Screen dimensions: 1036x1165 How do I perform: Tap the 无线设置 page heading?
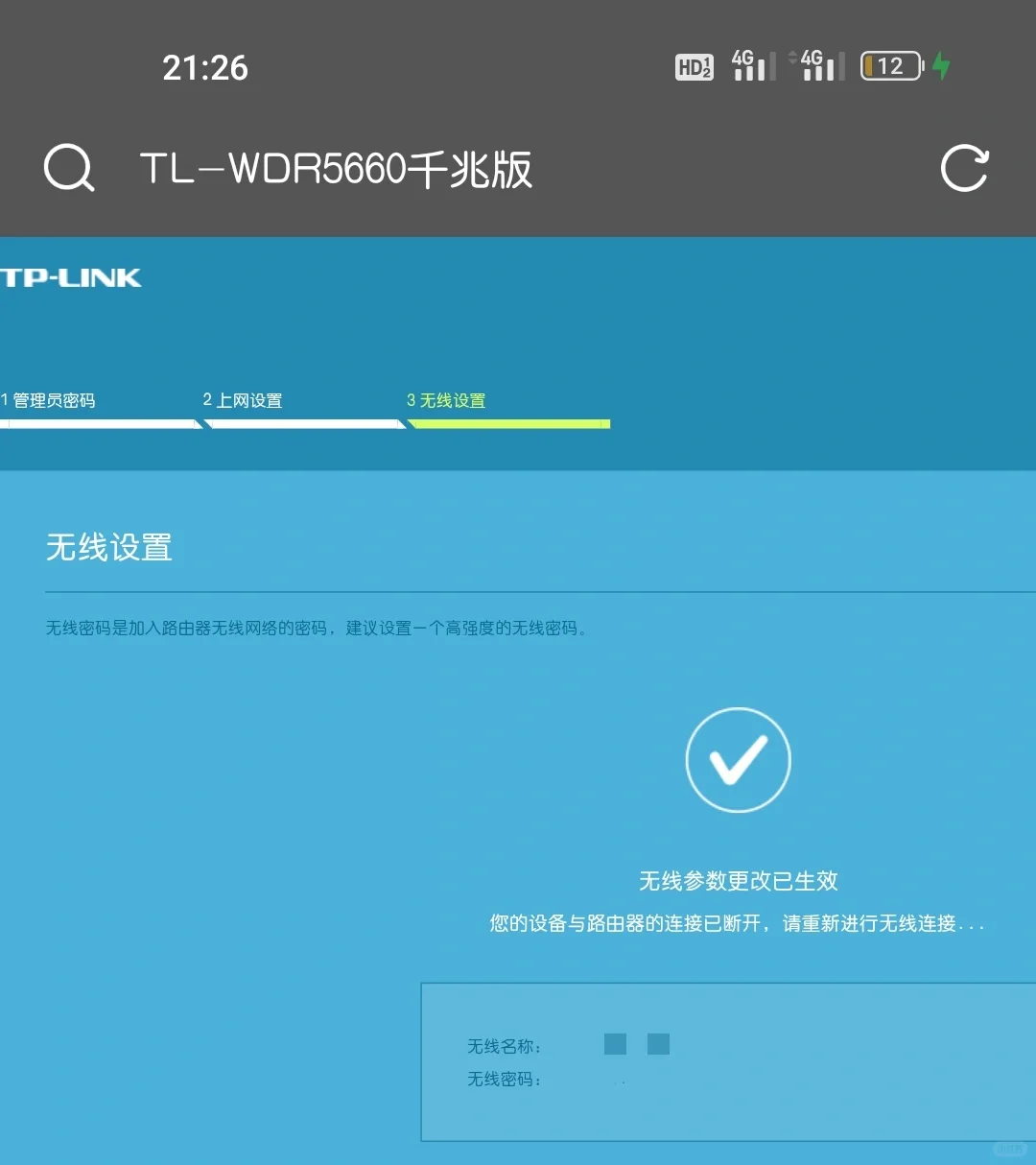(x=108, y=547)
